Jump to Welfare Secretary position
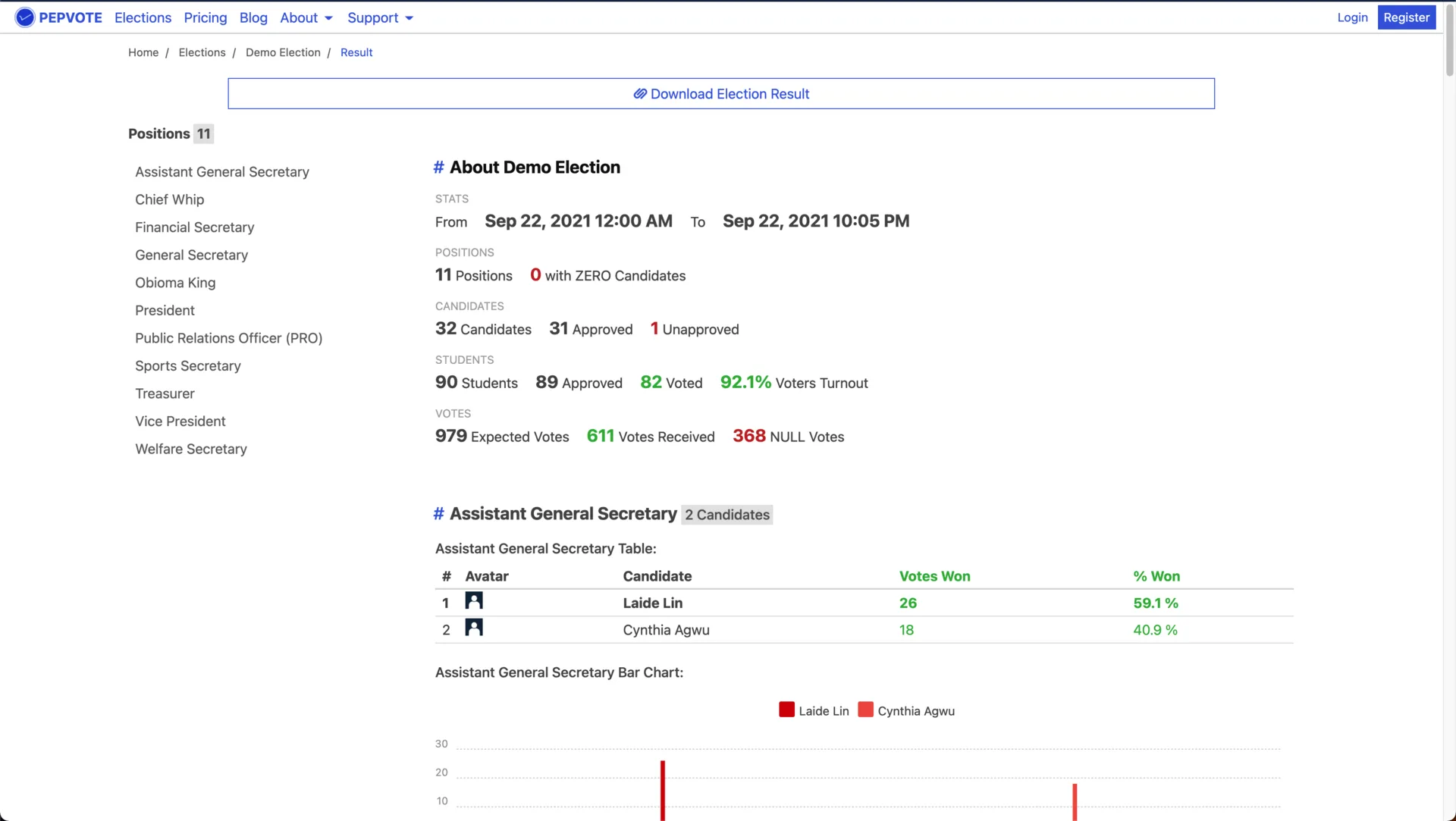The width and height of the screenshot is (1456, 821). tap(191, 450)
